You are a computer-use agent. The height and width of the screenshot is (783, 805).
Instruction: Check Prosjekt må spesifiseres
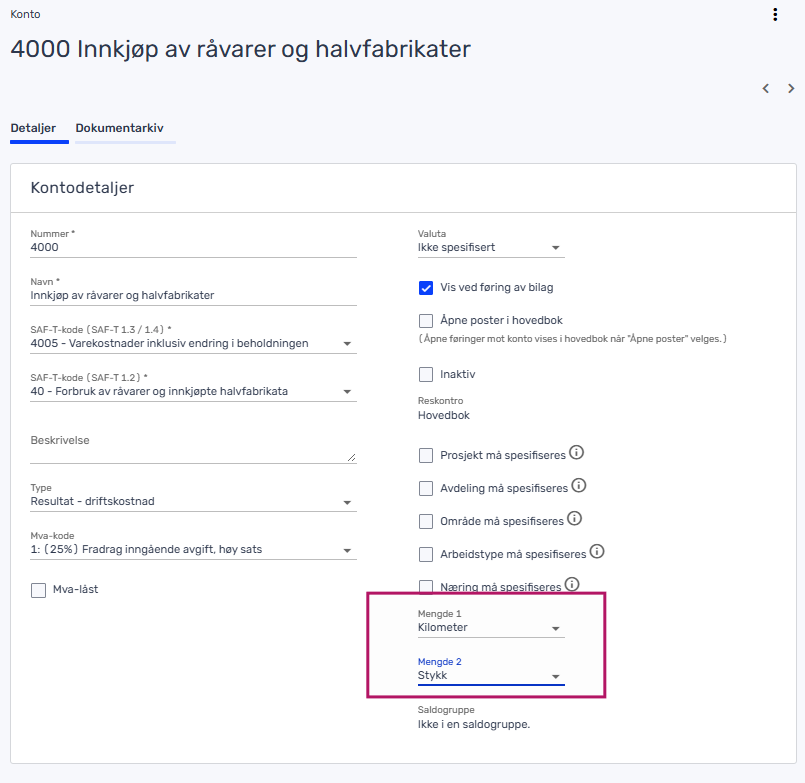(426, 455)
